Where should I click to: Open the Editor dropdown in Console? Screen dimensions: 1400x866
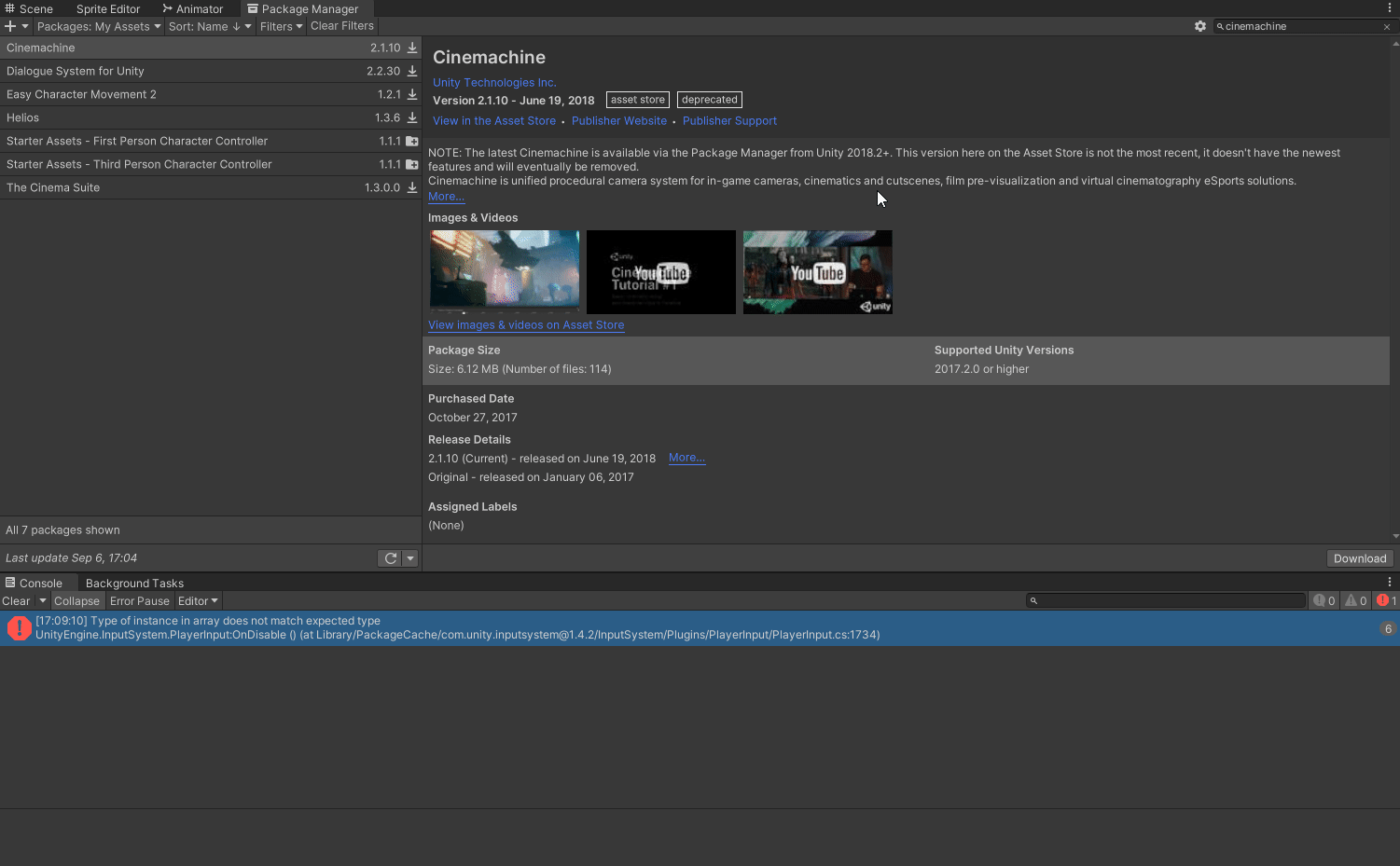coord(198,601)
